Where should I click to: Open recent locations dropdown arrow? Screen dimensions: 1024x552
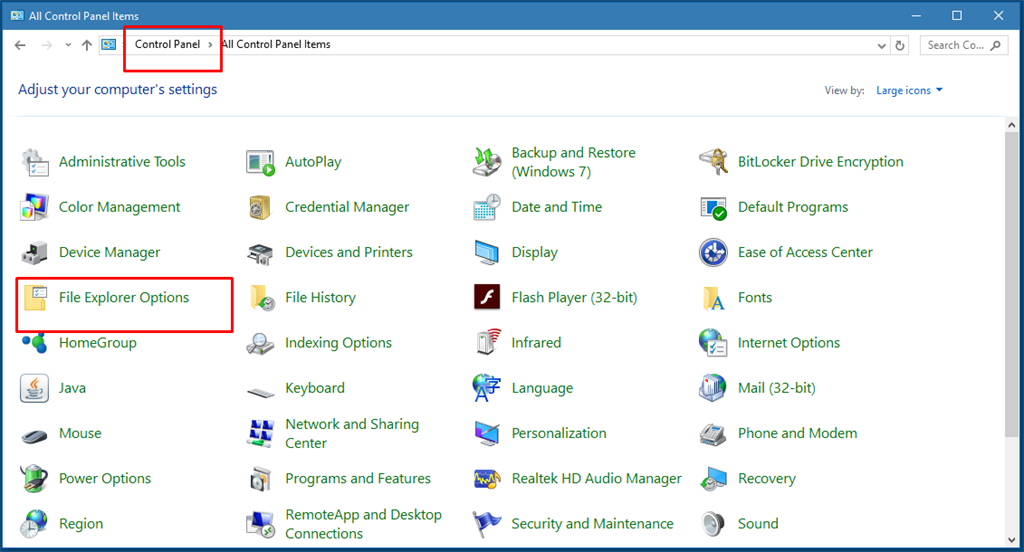click(x=68, y=45)
